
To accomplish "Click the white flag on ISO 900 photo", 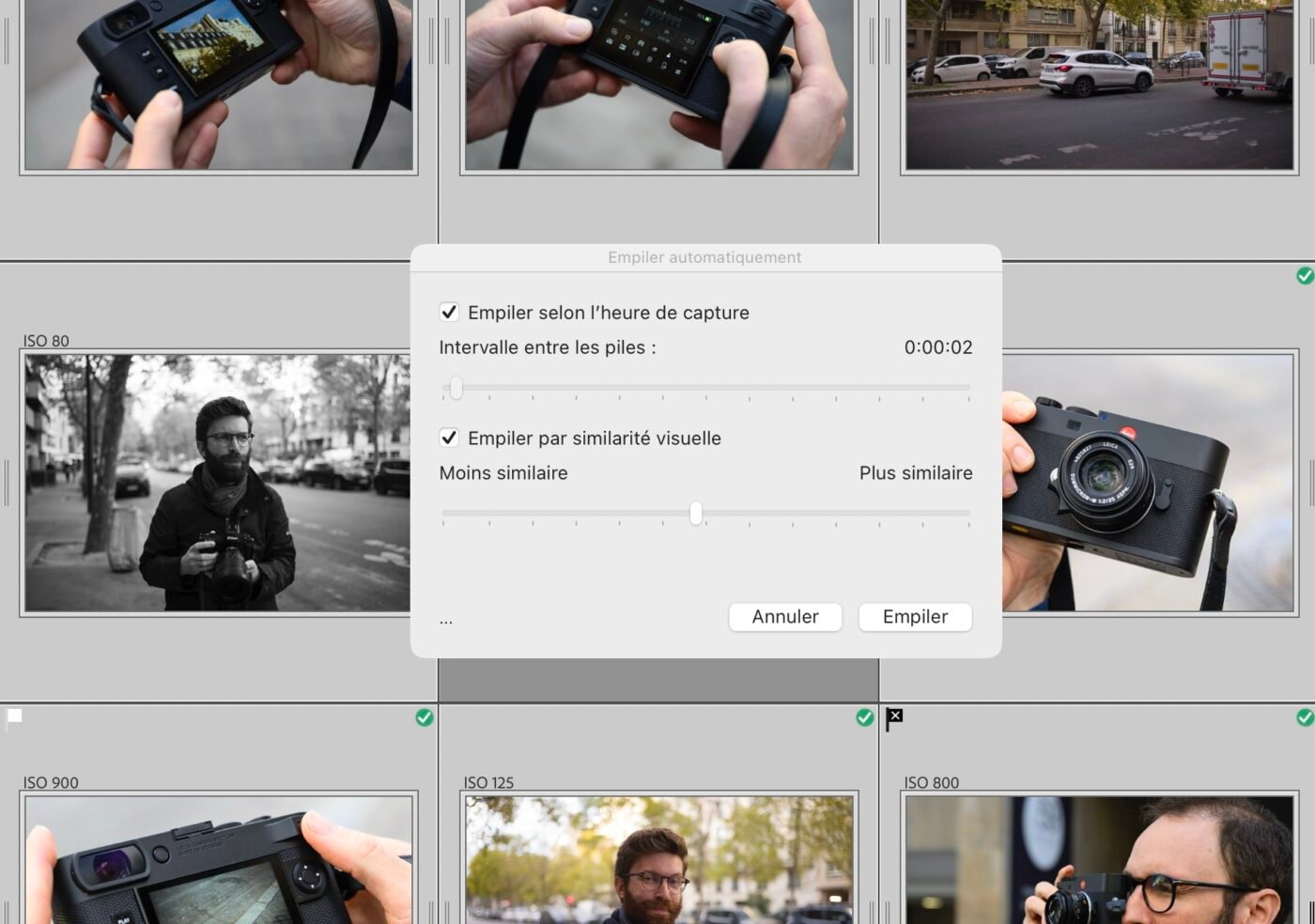I will pyautogui.click(x=14, y=718).
